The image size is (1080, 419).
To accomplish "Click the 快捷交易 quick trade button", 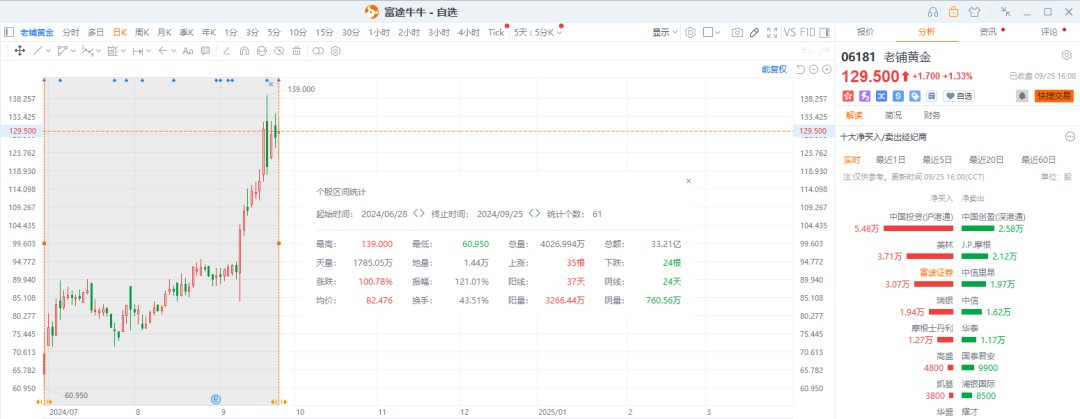I will tap(1054, 96).
